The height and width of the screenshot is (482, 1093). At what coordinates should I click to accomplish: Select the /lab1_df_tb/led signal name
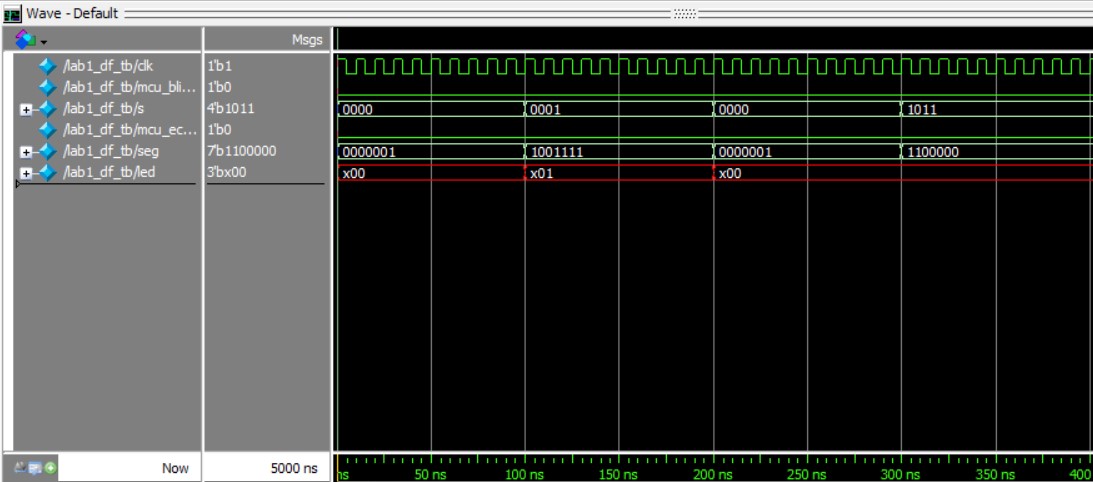click(x=109, y=172)
